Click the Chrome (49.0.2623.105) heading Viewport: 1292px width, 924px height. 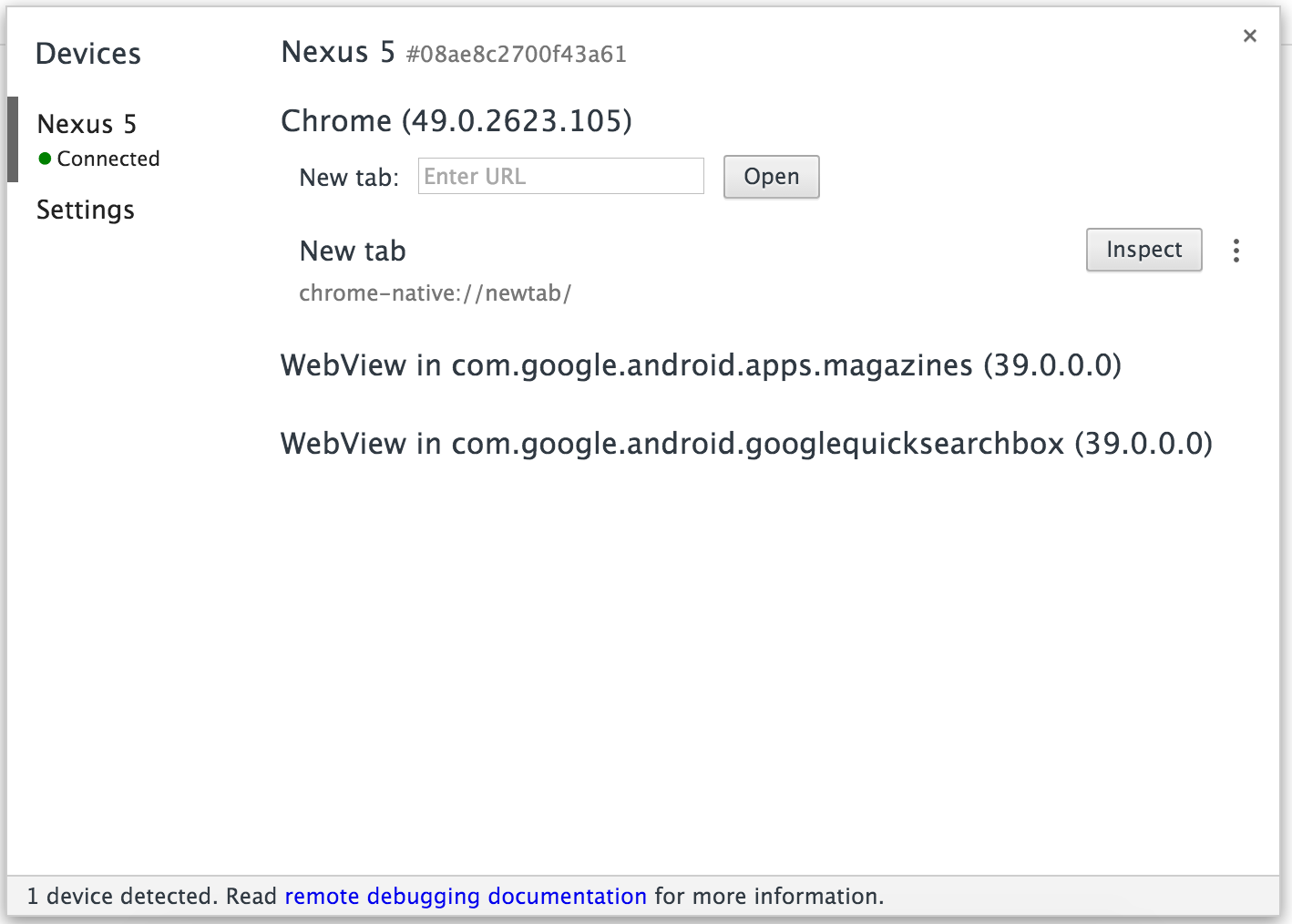coord(456,121)
